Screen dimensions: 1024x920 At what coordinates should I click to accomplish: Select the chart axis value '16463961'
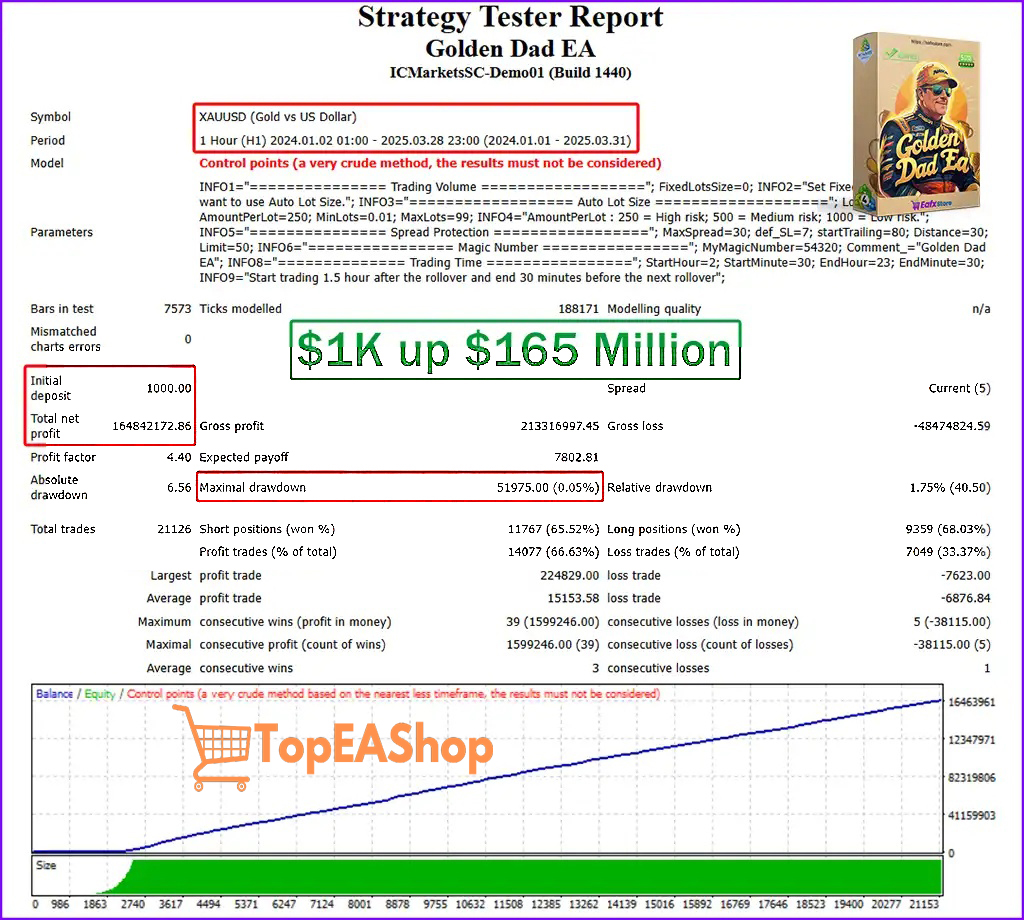pyautogui.click(x=972, y=702)
